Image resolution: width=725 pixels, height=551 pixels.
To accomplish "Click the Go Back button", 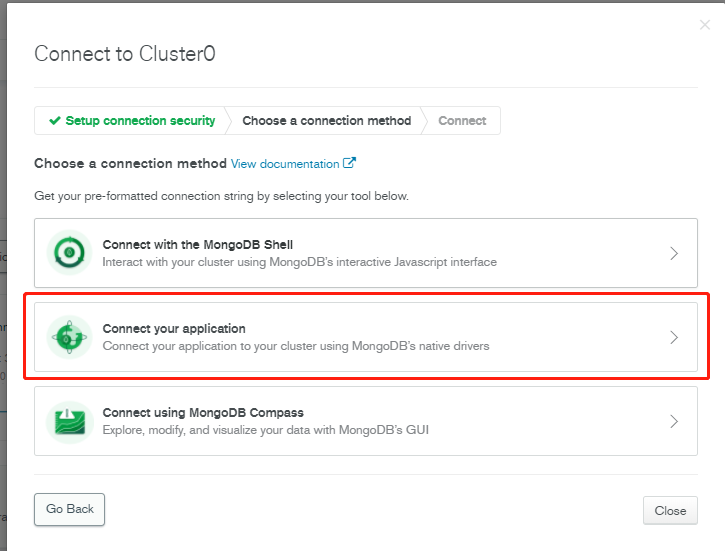I will coord(69,509).
